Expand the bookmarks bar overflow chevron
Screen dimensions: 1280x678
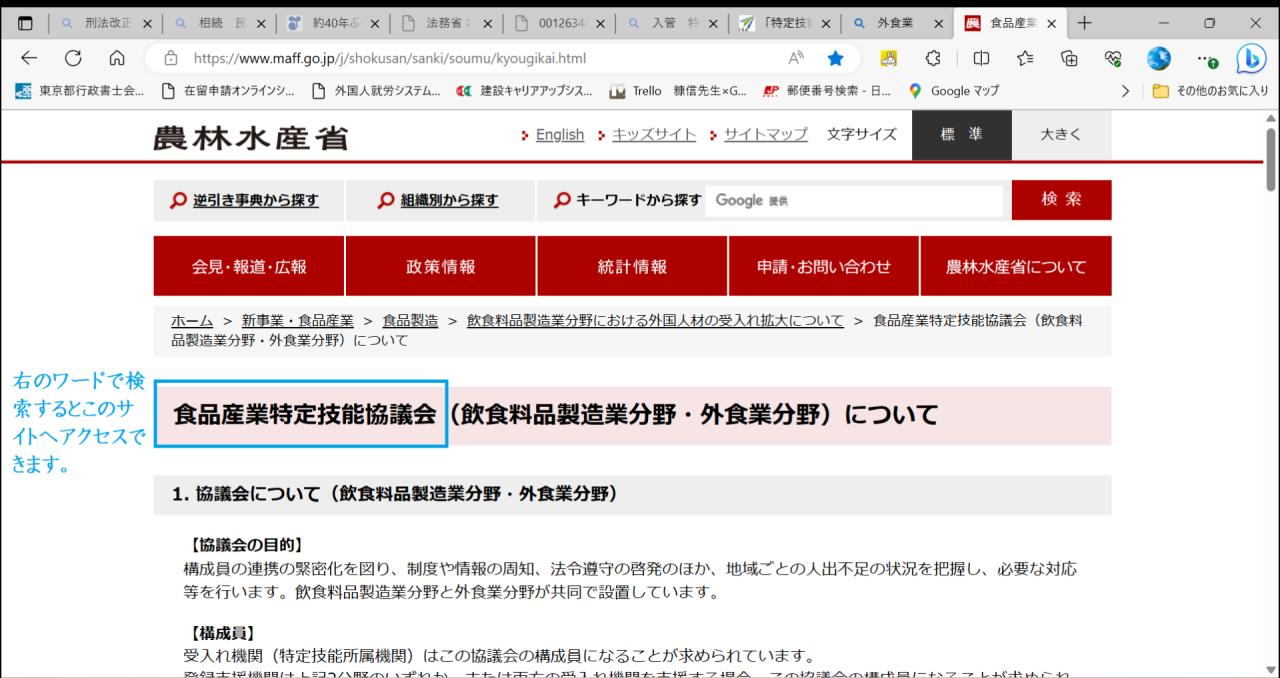click(x=1126, y=91)
